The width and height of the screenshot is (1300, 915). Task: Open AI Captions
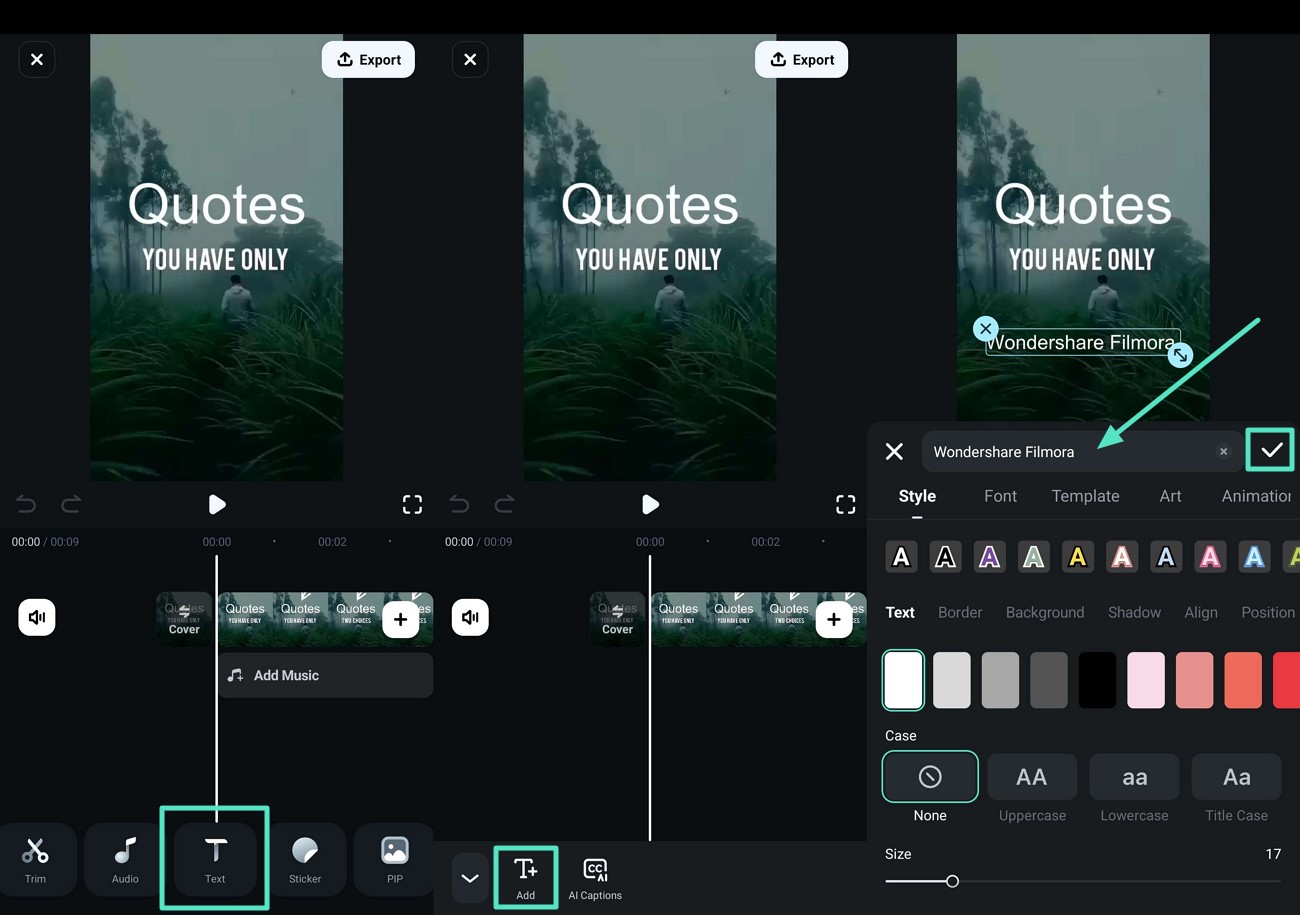595,878
